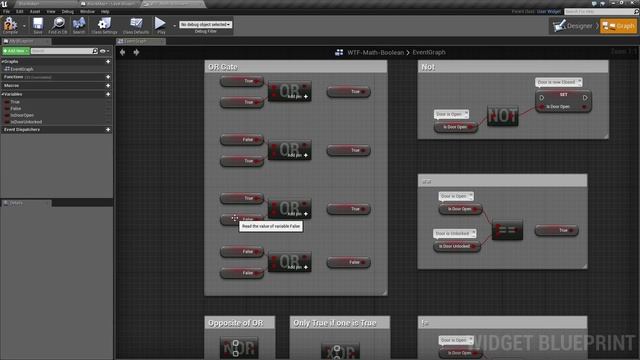Collapse the Variables section
The width and height of the screenshot is (640, 360).
pyautogui.click(x=3, y=94)
